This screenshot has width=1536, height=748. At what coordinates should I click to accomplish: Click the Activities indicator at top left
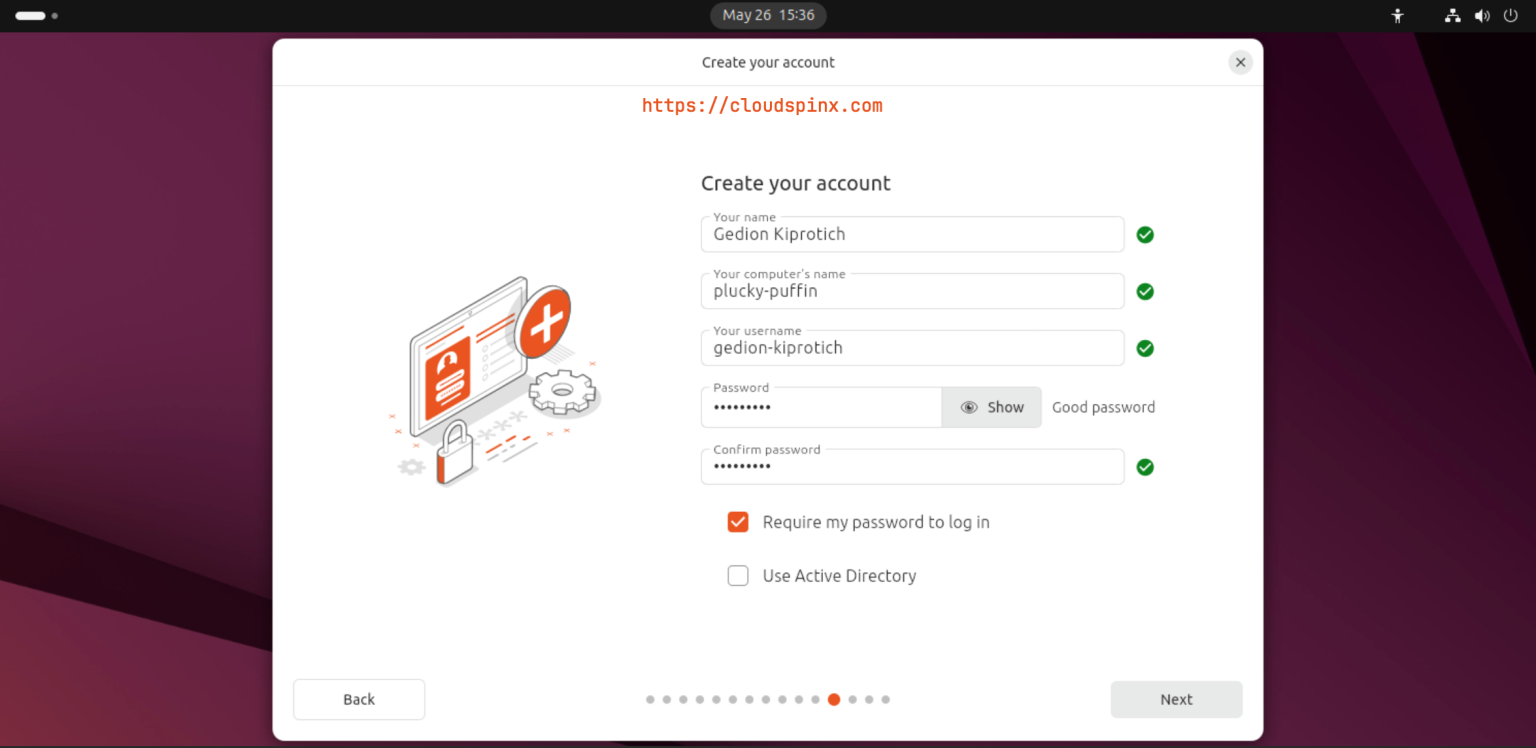point(27,15)
